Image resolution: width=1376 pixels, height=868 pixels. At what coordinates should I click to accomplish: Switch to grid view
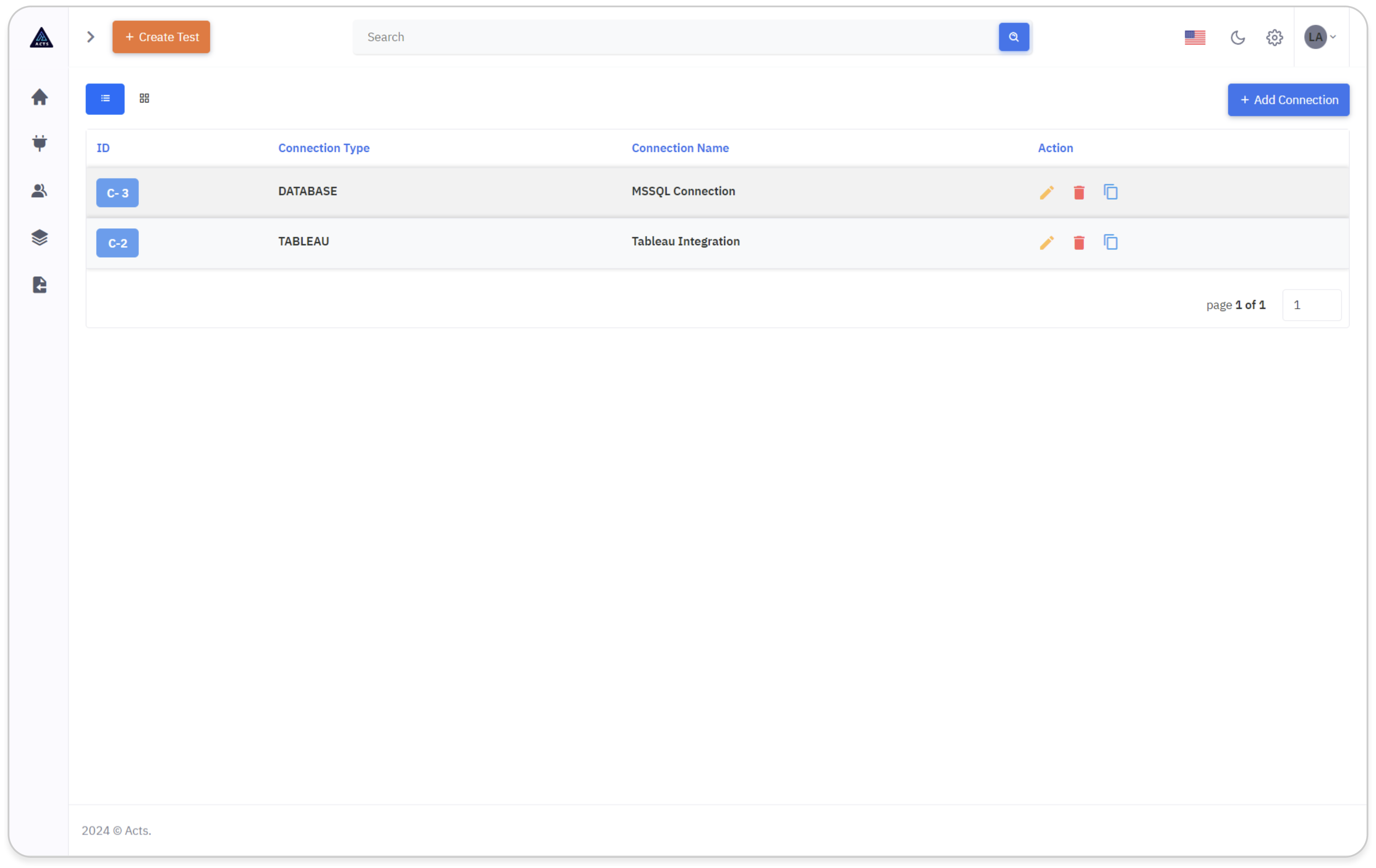144,98
